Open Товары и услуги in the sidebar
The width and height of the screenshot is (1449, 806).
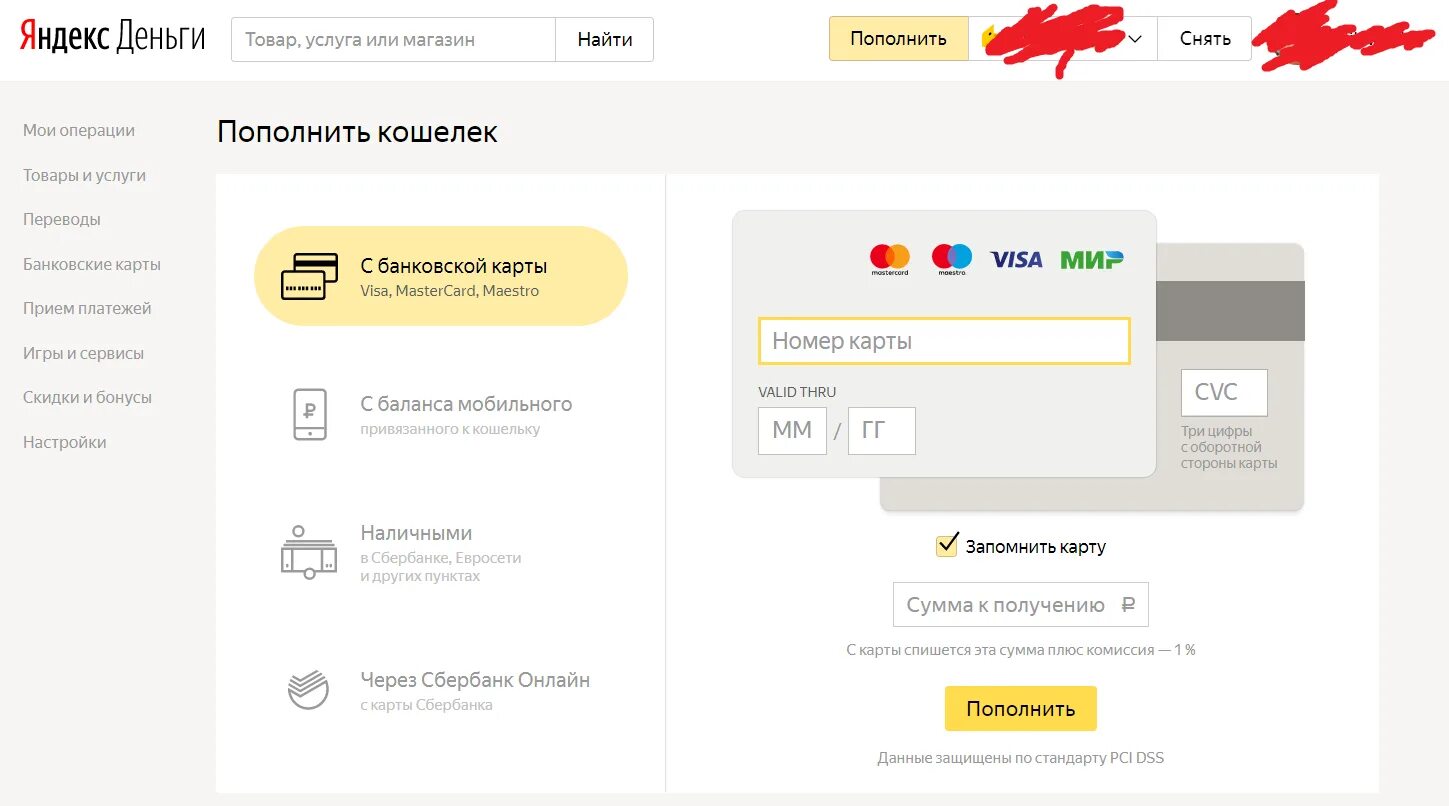[x=84, y=175]
